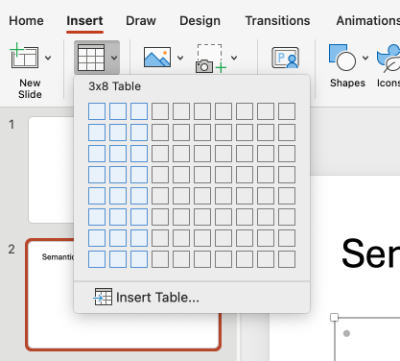Click the Table grid icon in ribbon

click(x=91, y=57)
